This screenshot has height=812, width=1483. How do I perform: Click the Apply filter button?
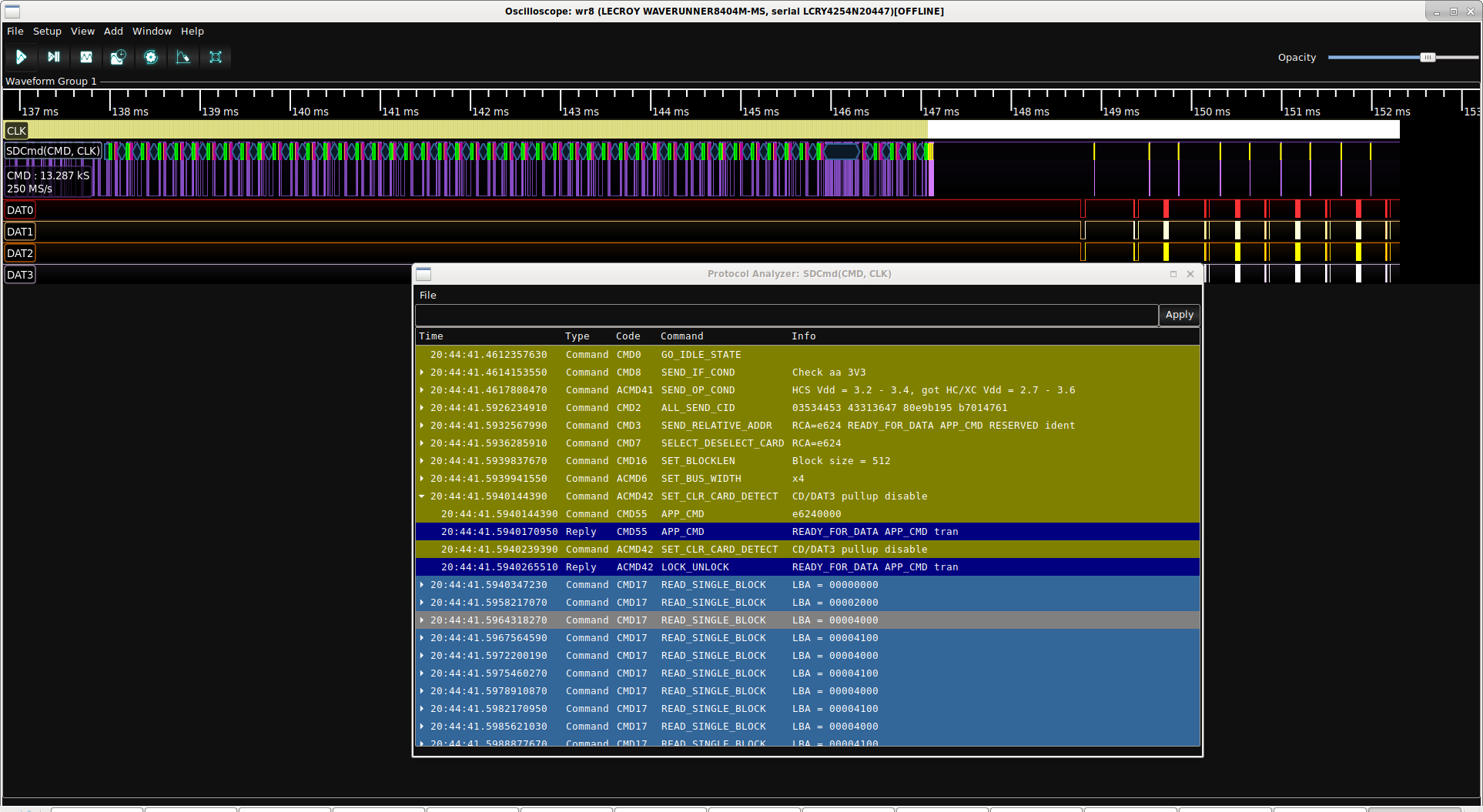[1178, 315]
